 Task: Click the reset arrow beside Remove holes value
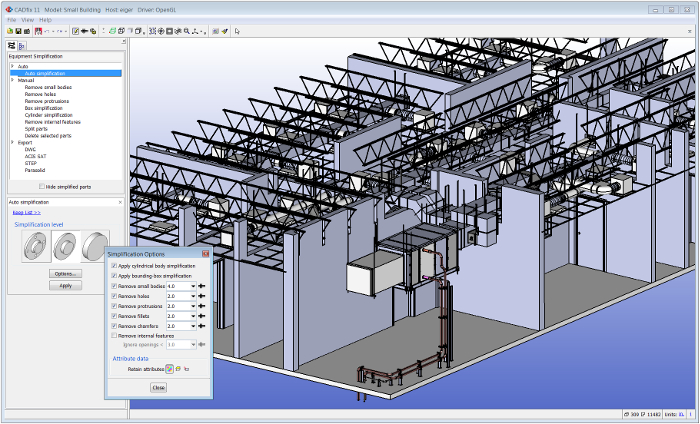pyautogui.click(x=201, y=296)
